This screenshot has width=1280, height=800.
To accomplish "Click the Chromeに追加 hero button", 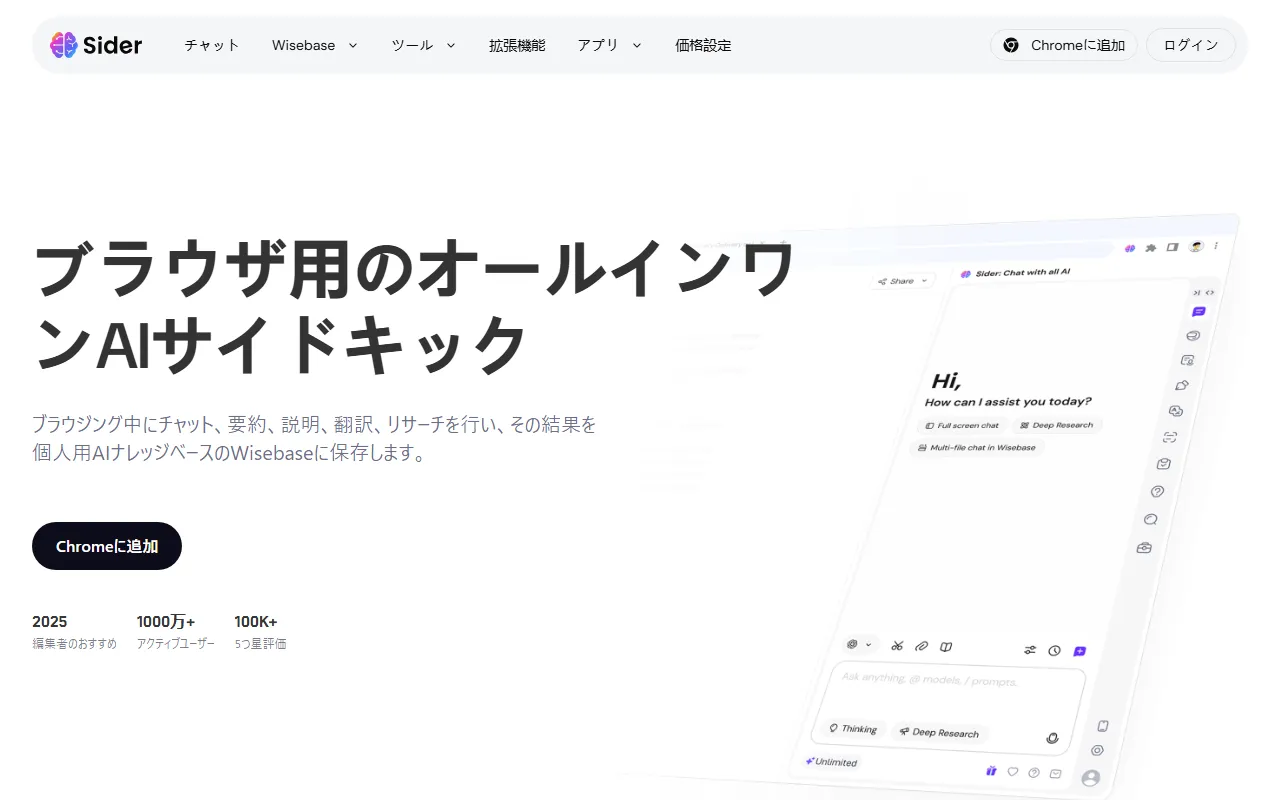I will tap(107, 546).
